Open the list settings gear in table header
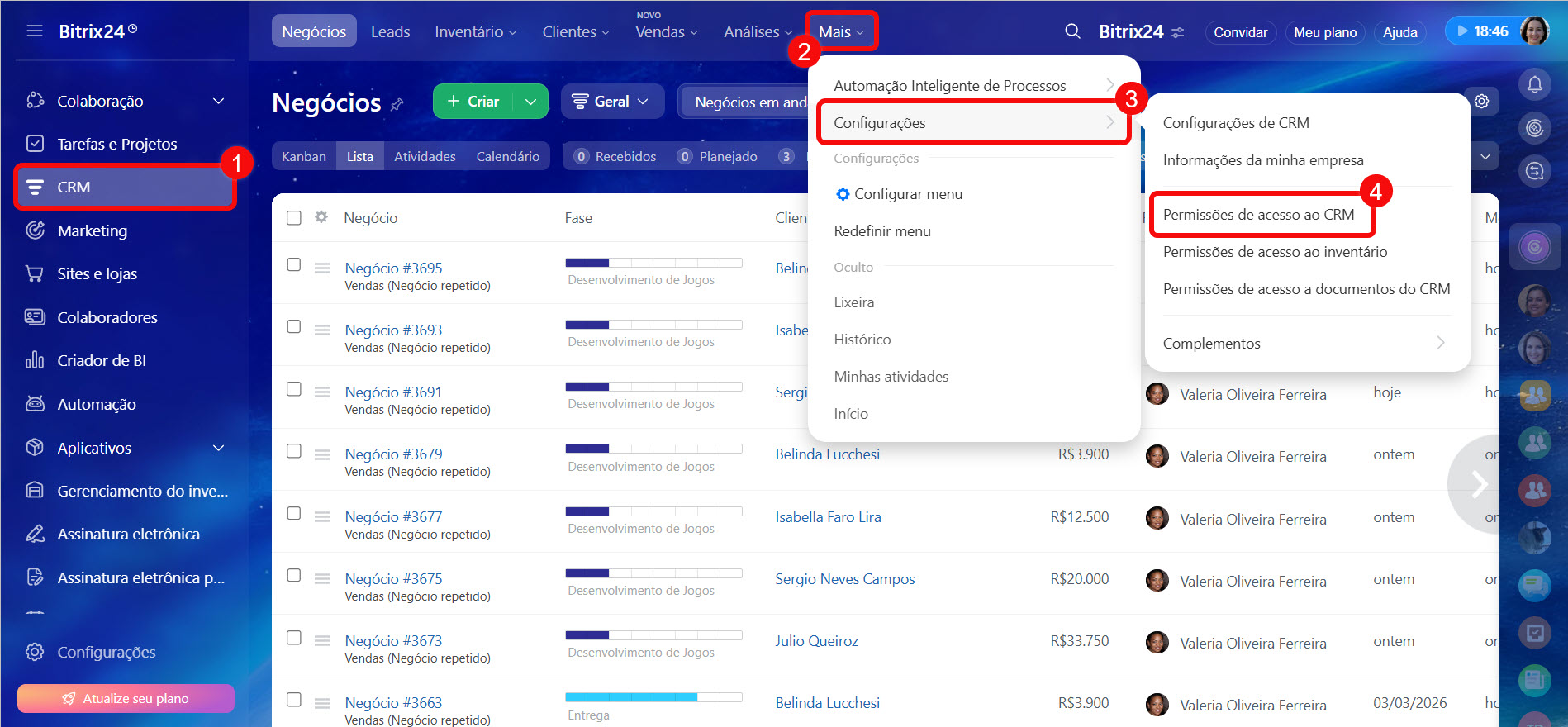This screenshot has height=727, width=1568. click(x=321, y=217)
